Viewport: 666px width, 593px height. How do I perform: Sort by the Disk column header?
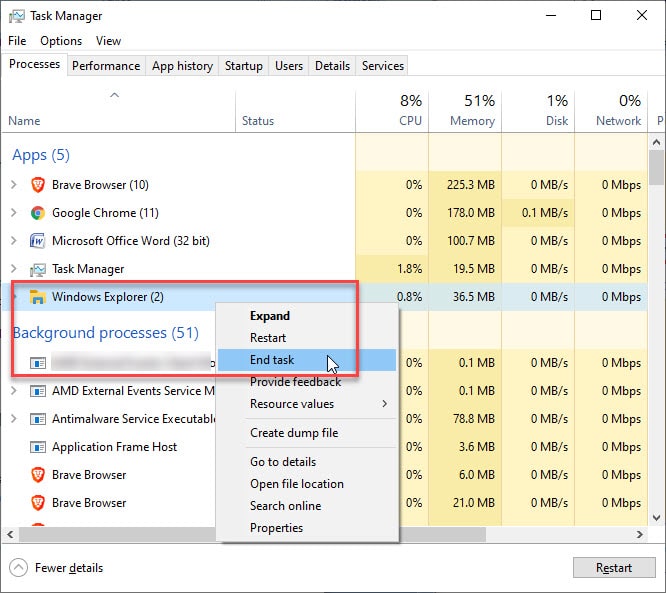538,110
